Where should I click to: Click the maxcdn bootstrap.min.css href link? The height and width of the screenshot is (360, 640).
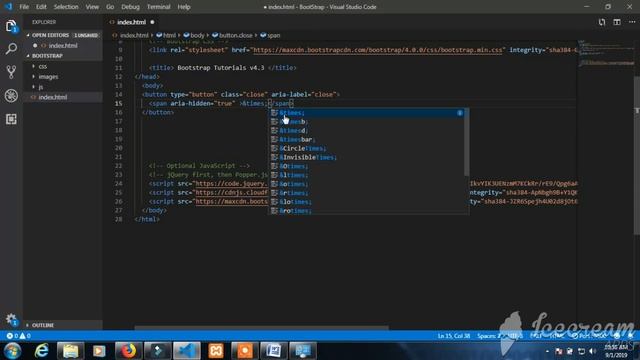coord(378,50)
